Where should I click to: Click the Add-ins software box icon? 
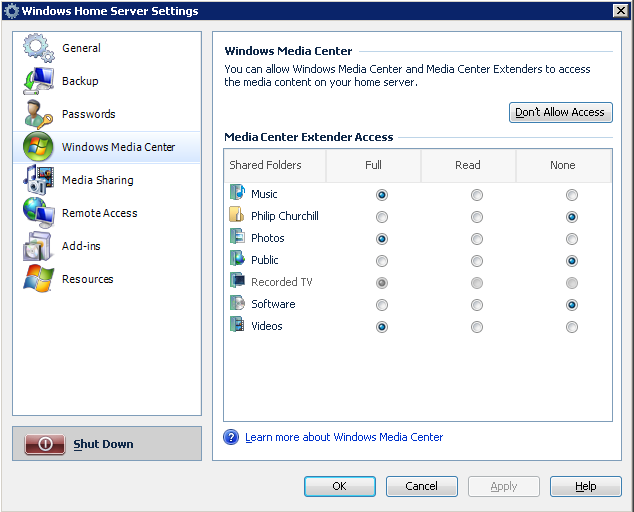[38, 246]
